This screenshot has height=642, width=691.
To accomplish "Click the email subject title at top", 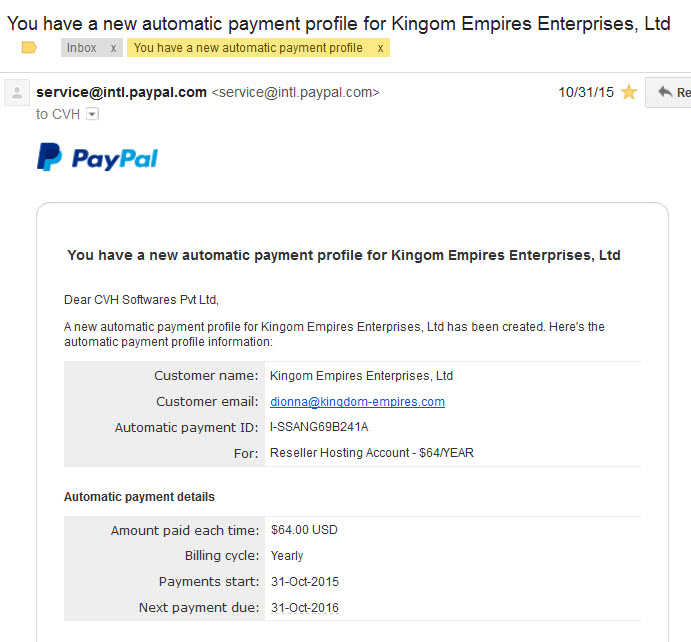I will pyautogui.click(x=338, y=23).
